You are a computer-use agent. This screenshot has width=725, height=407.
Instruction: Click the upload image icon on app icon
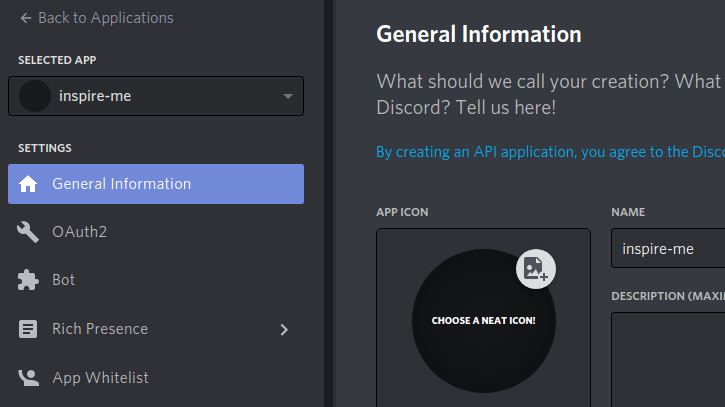click(x=536, y=269)
